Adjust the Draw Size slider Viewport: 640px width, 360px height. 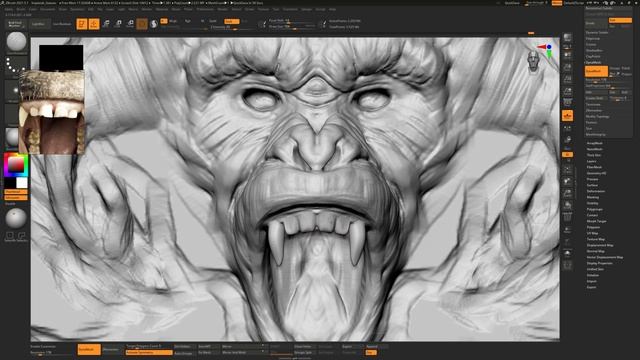pos(291,27)
